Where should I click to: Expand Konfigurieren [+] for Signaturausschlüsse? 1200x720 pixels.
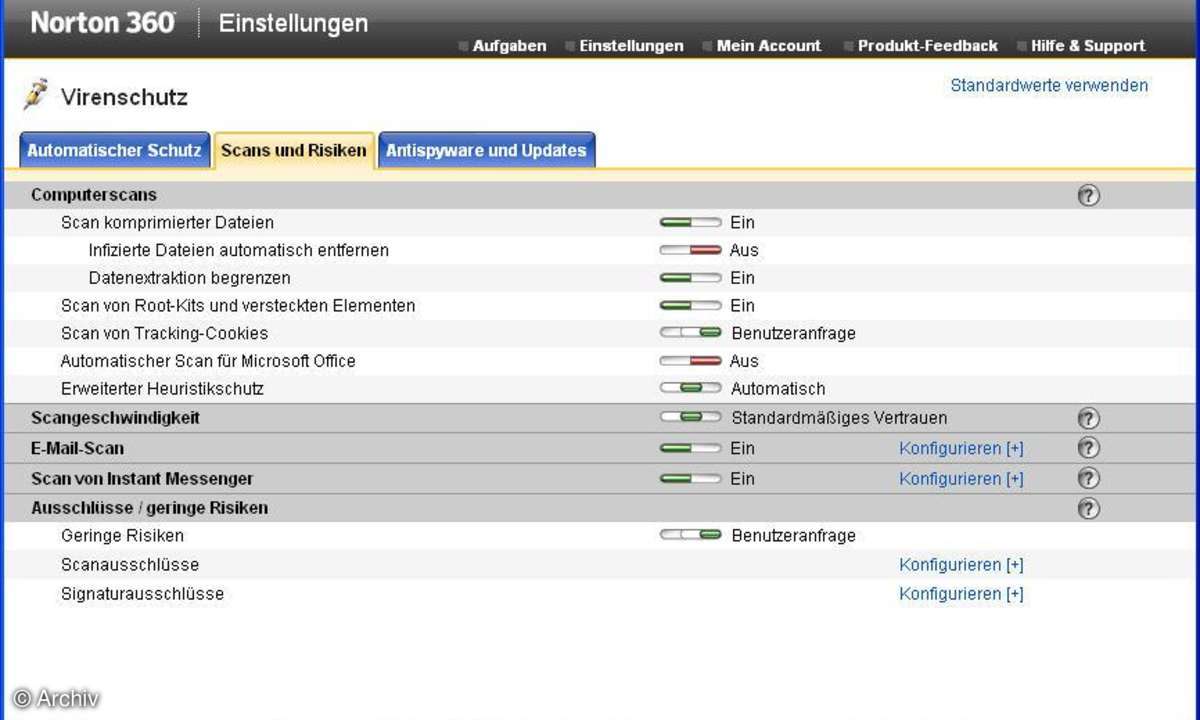pyautogui.click(x=961, y=594)
